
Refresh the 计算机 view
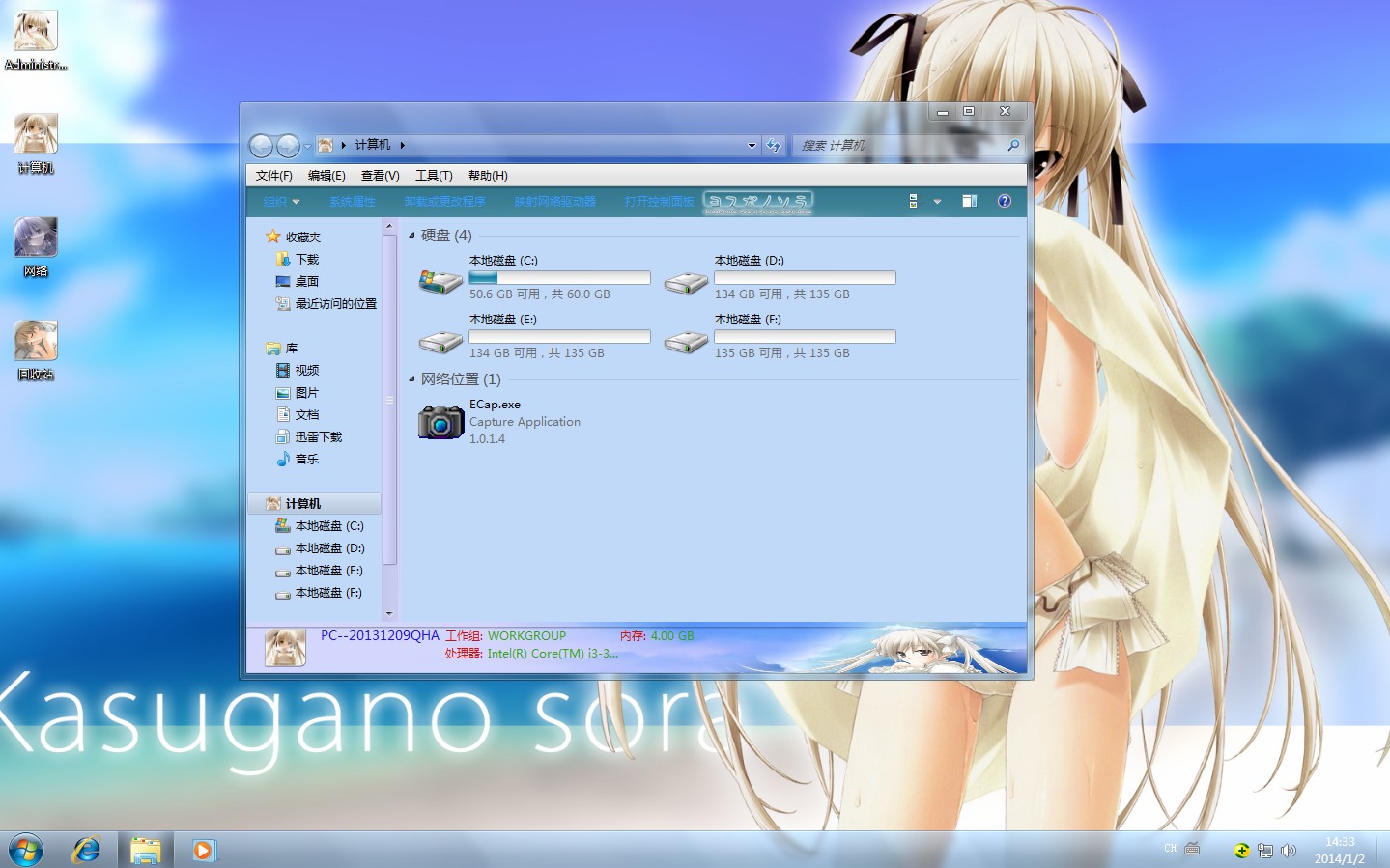pos(774,146)
